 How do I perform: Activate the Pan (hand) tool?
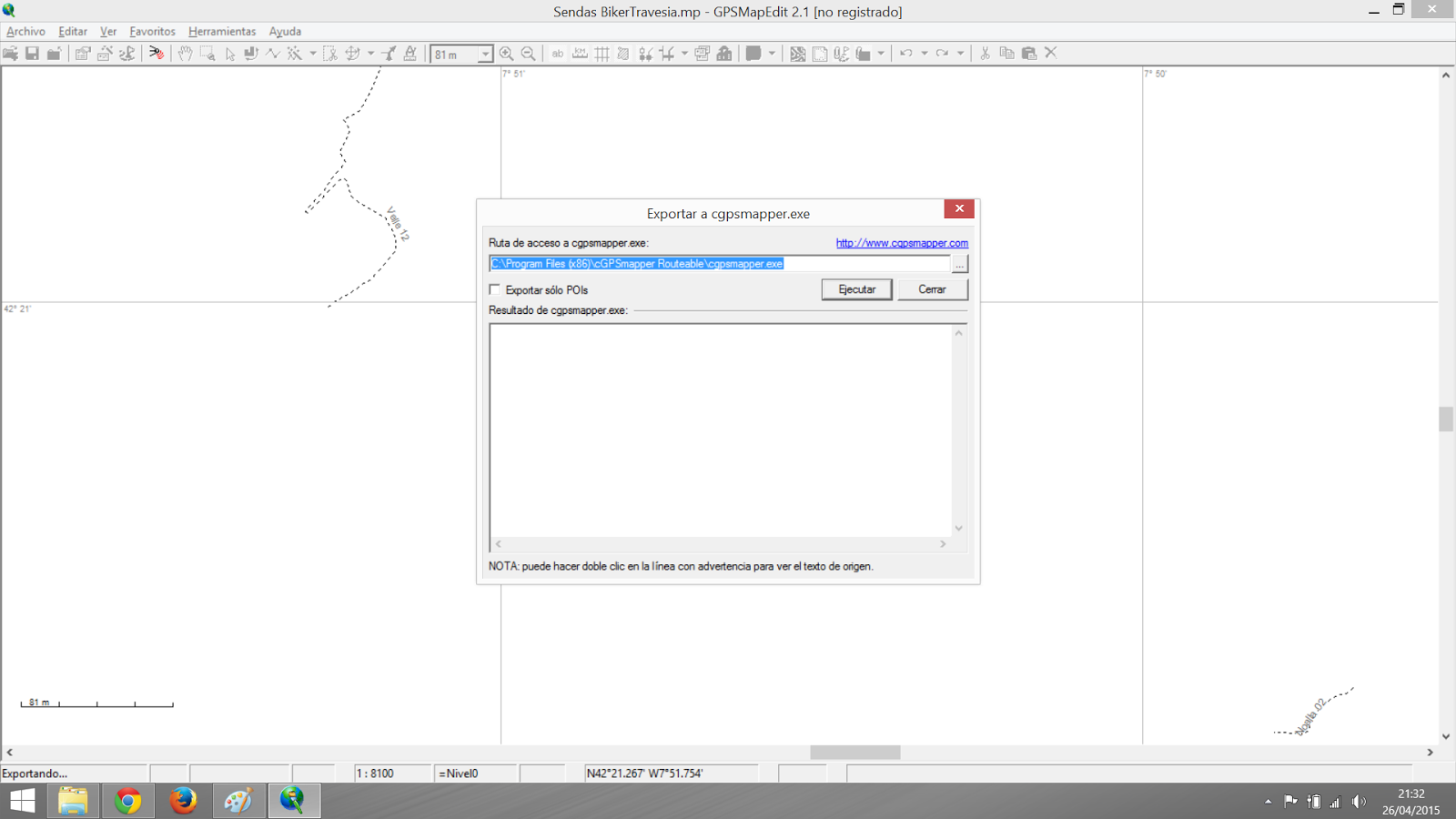185,53
